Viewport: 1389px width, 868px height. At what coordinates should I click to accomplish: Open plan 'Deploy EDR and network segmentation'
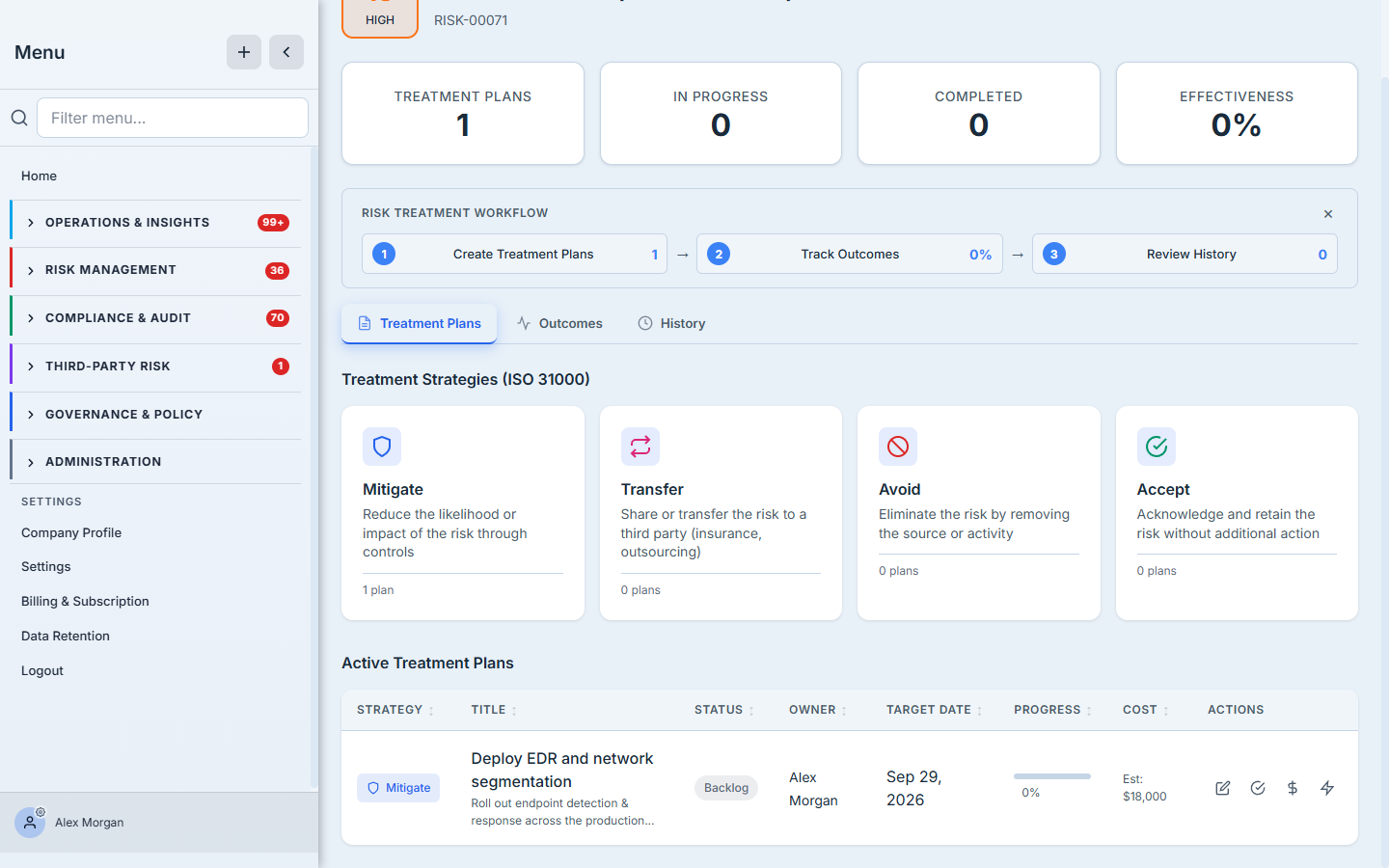[x=562, y=770]
